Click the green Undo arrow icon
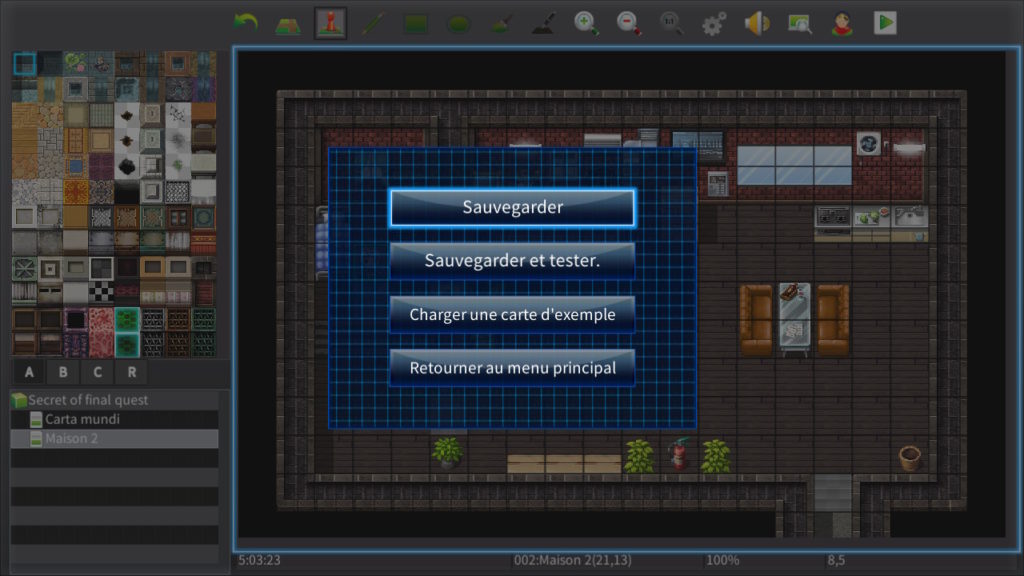This screenshot has width=1024, height=576. click(x=246, y=24)
